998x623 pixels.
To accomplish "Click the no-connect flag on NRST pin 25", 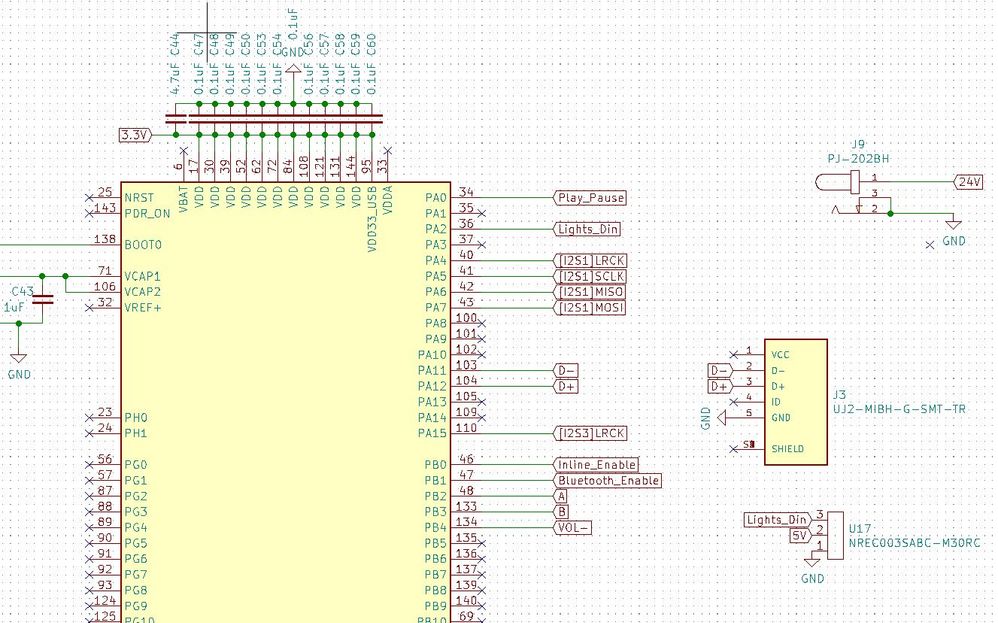I will click(x=89, y=198).
